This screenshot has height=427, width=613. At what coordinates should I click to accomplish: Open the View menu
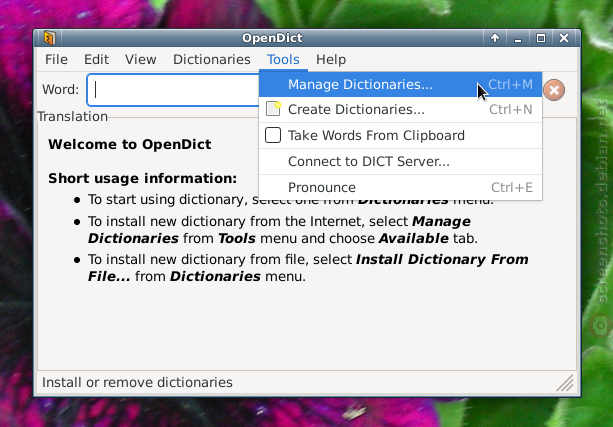click(140, 59)
